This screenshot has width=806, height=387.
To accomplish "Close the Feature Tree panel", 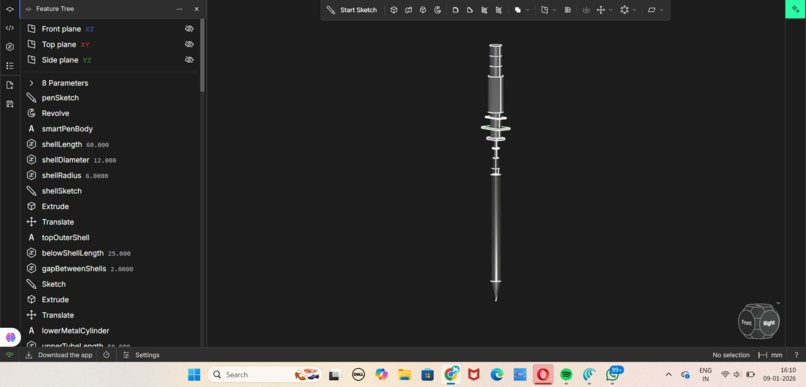I will pyautogui.click(x=196, y=9).
